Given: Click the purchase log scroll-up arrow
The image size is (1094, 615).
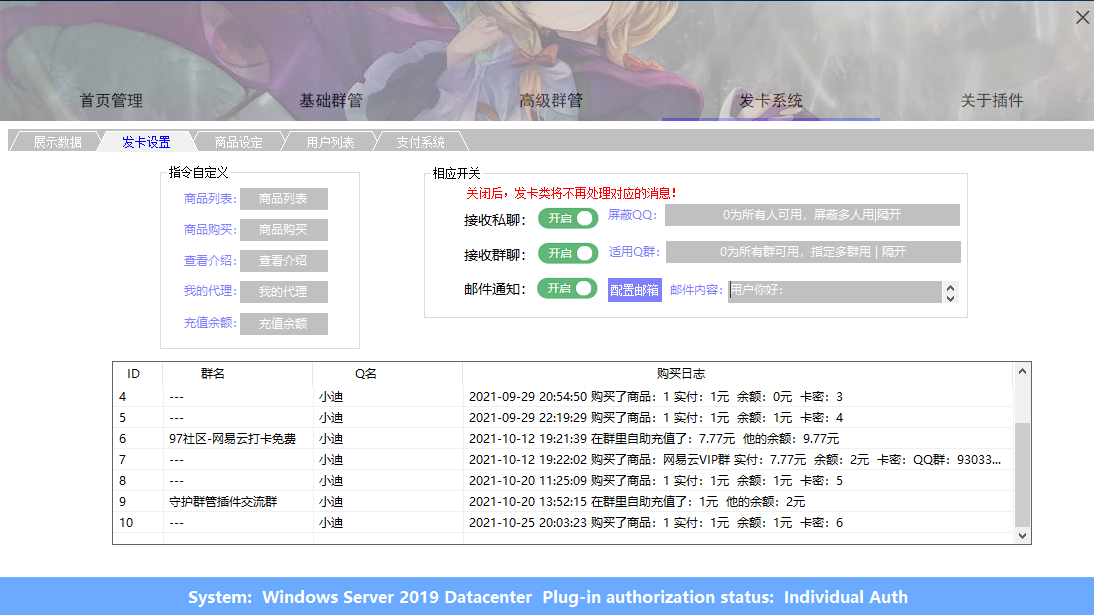Looking at the screenshot, I should point(1022,371).
